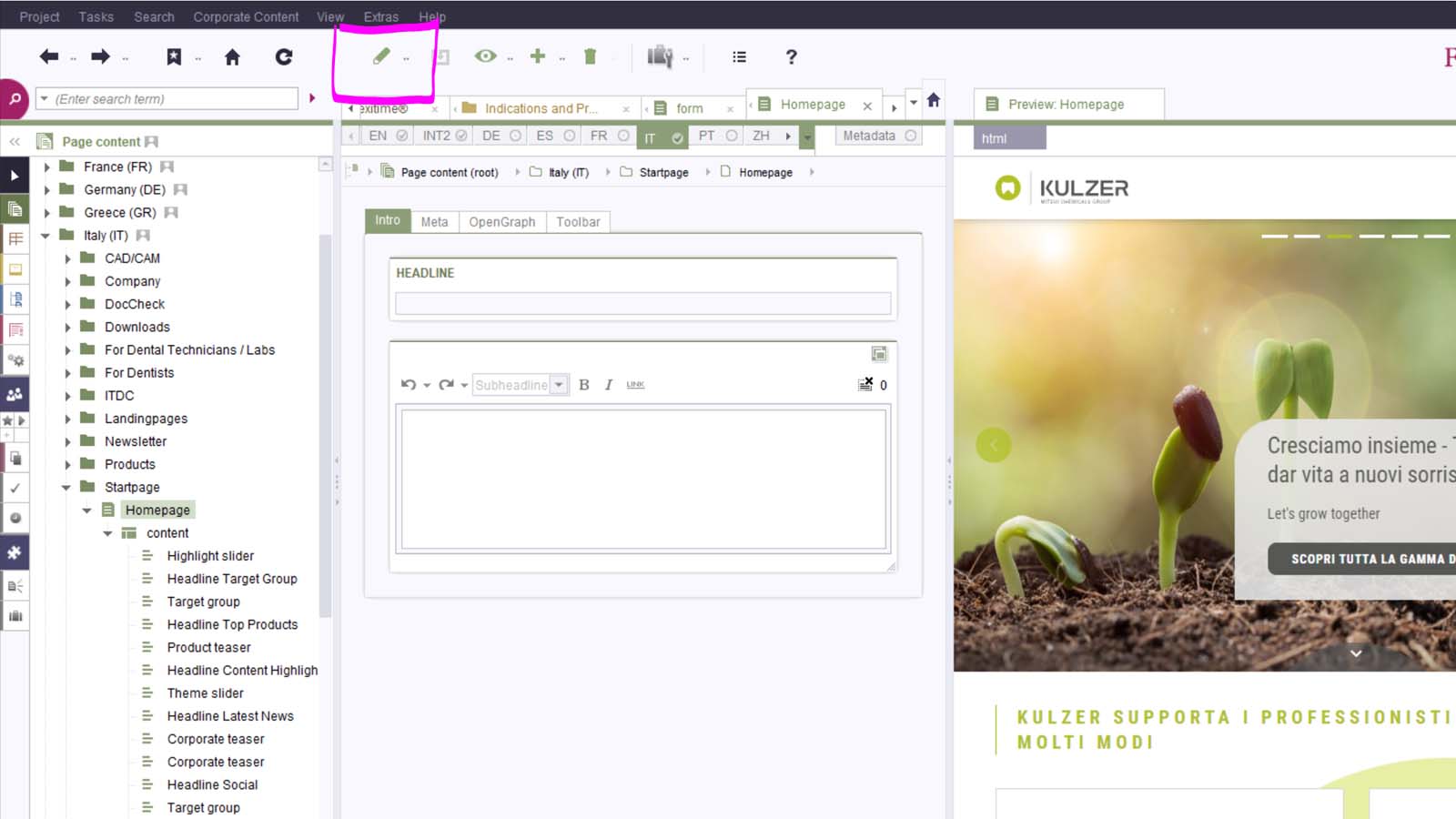
Task: Click the pencil edit mode icon
Action: [x=381, y=56]
